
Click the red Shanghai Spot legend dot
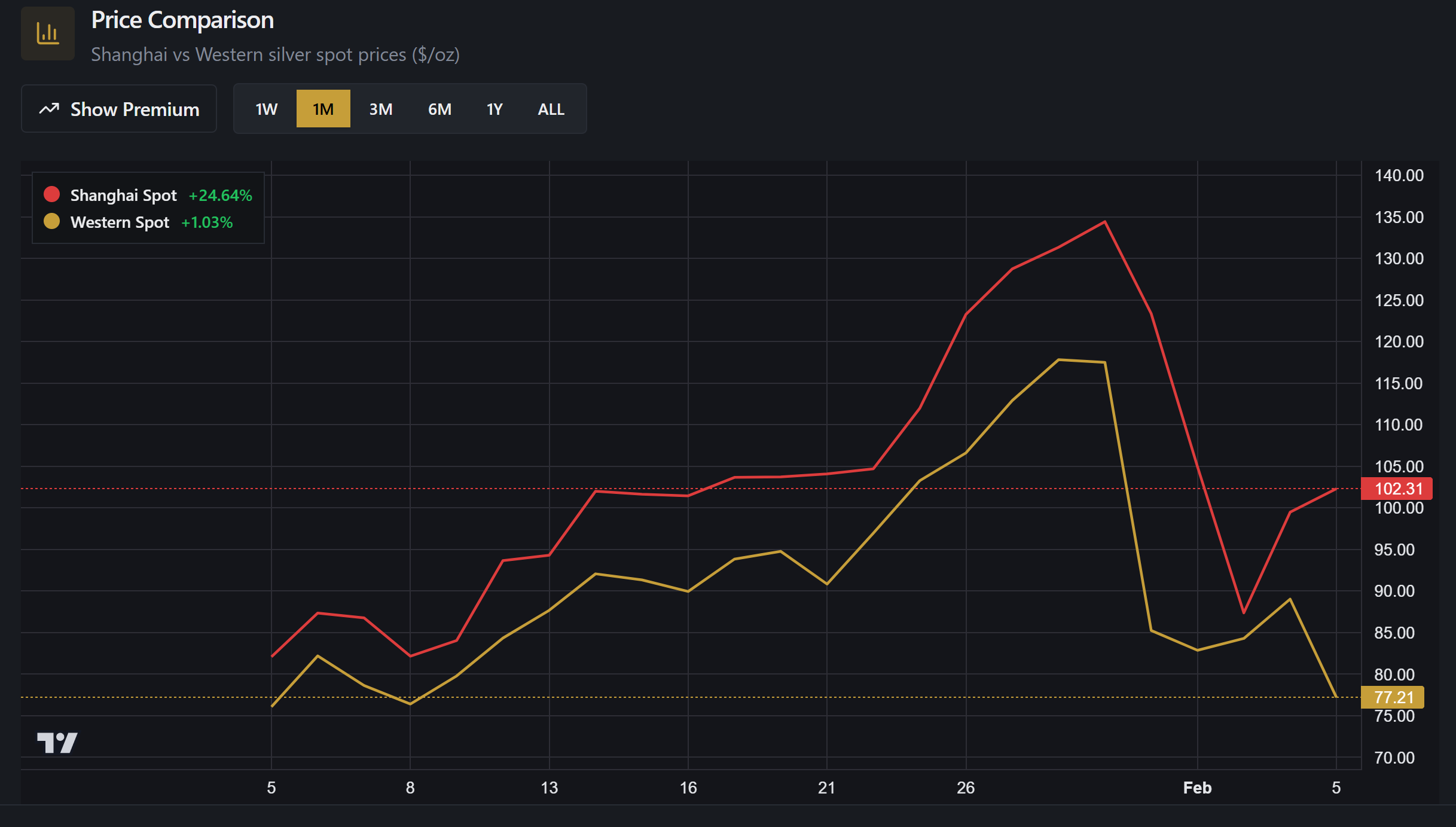pos(52,194)
